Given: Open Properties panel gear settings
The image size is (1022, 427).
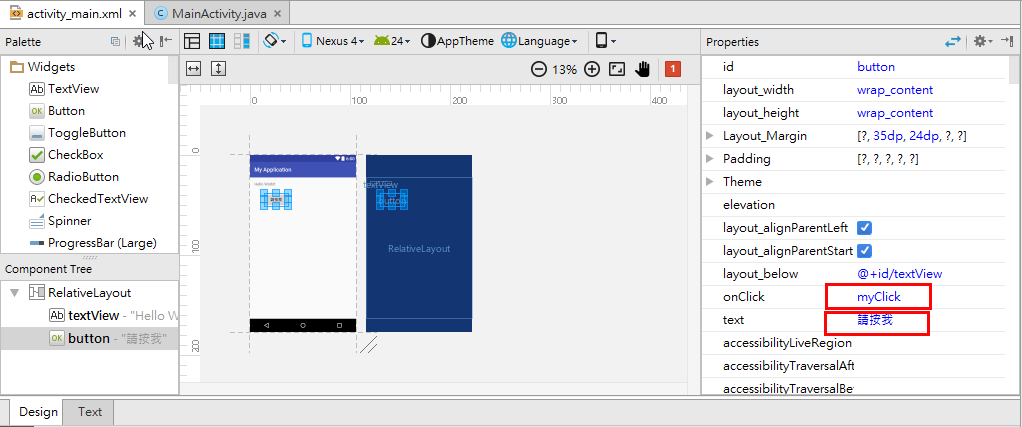Looking at the screenshot, I should point(982,41).
